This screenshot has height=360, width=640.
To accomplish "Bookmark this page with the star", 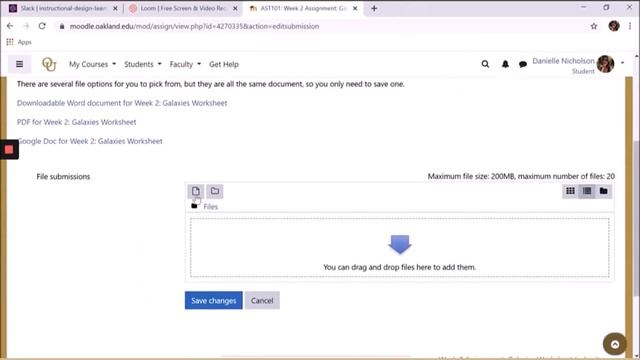I will [x=594, y=26].
